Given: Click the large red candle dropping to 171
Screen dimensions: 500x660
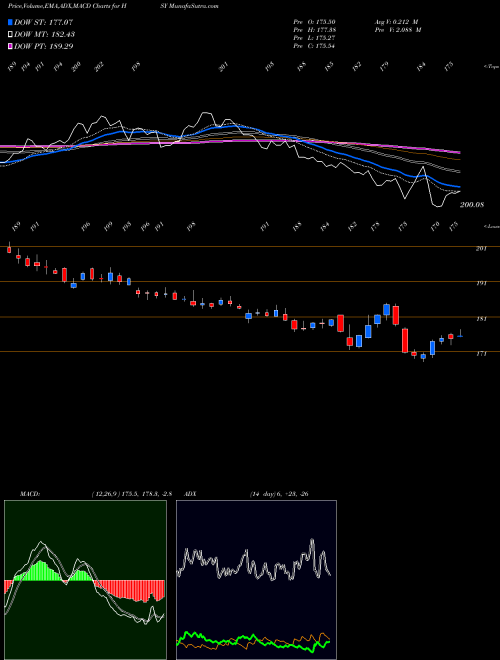Looking at the screenshot, I should [405, 340].
